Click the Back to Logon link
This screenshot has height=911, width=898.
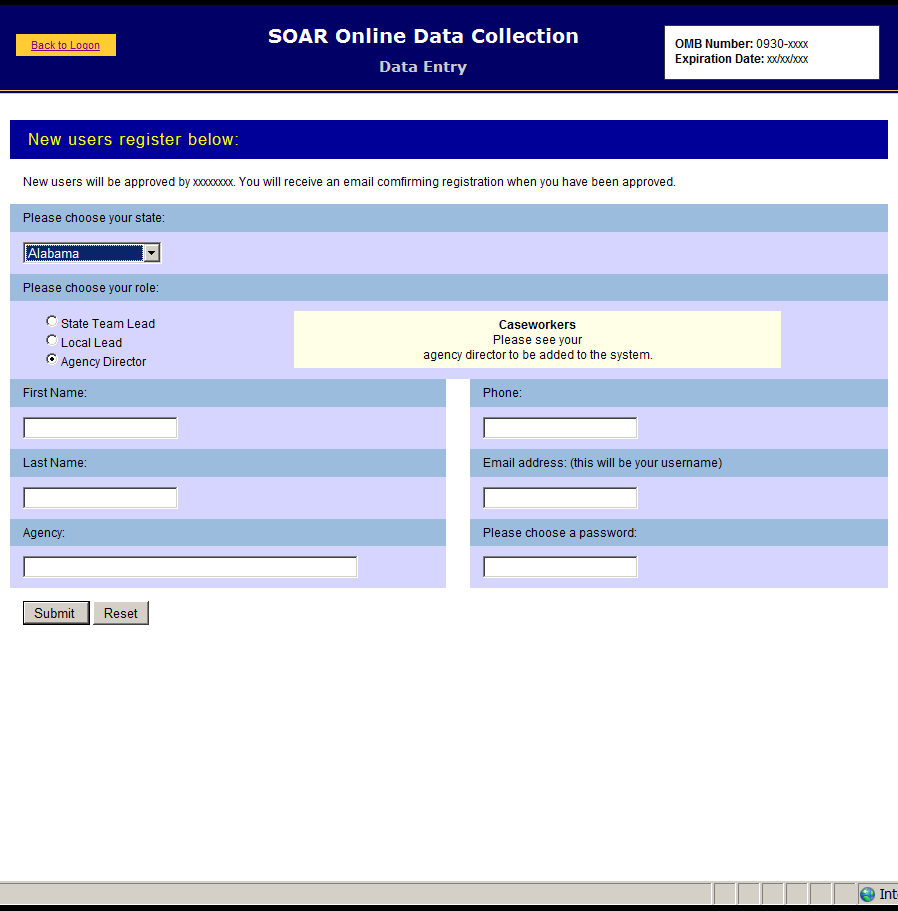(65, 45)
